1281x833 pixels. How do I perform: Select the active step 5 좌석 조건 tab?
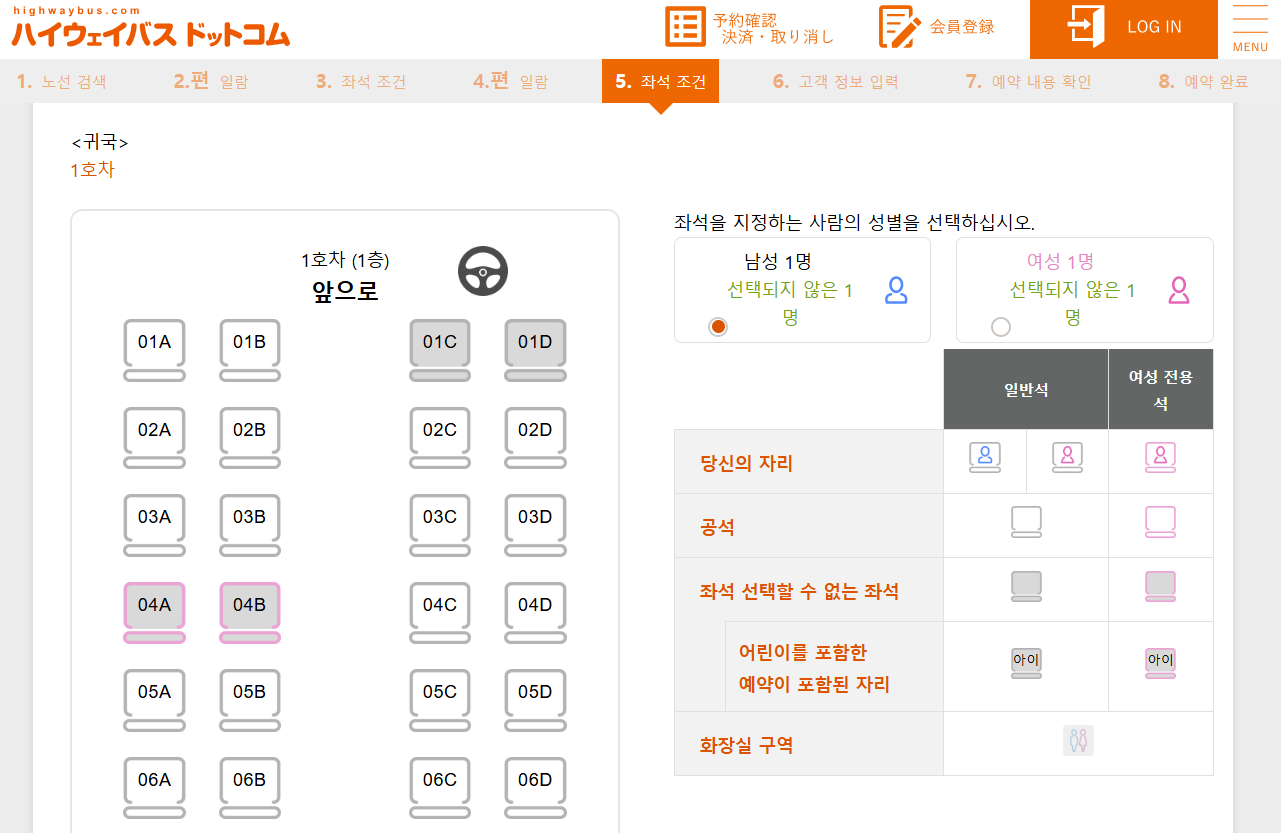pos(660,81)
